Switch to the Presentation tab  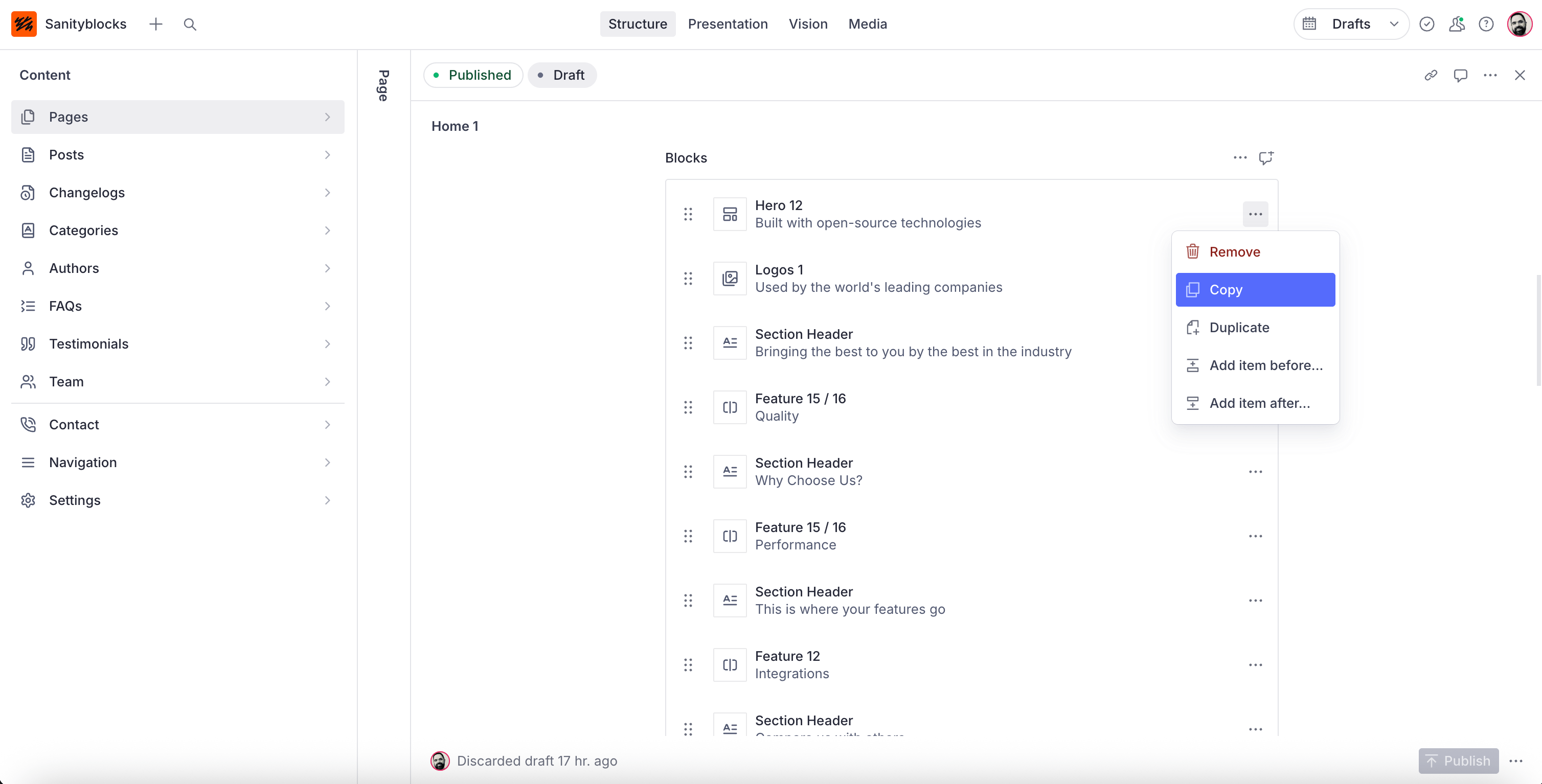[728, 25]
